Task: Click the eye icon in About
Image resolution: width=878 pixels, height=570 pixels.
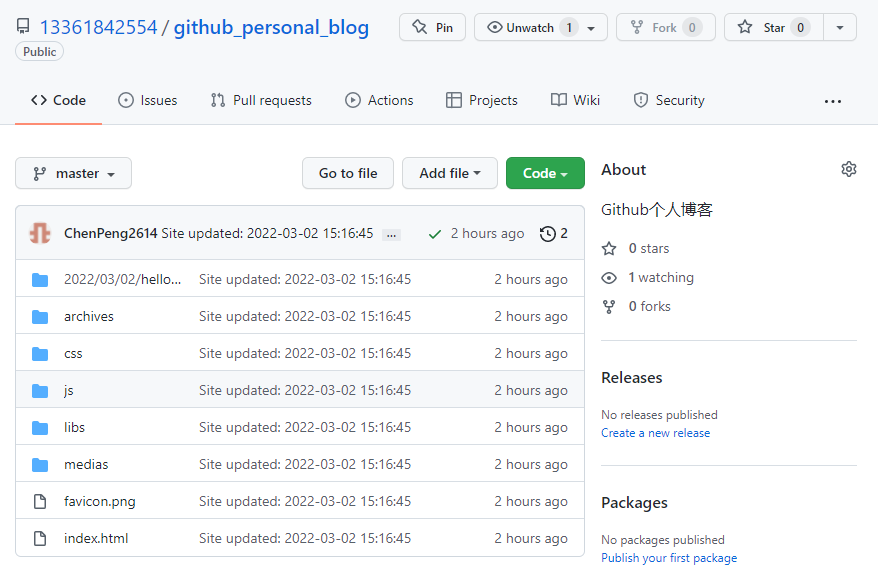Action: pos(609,278)
